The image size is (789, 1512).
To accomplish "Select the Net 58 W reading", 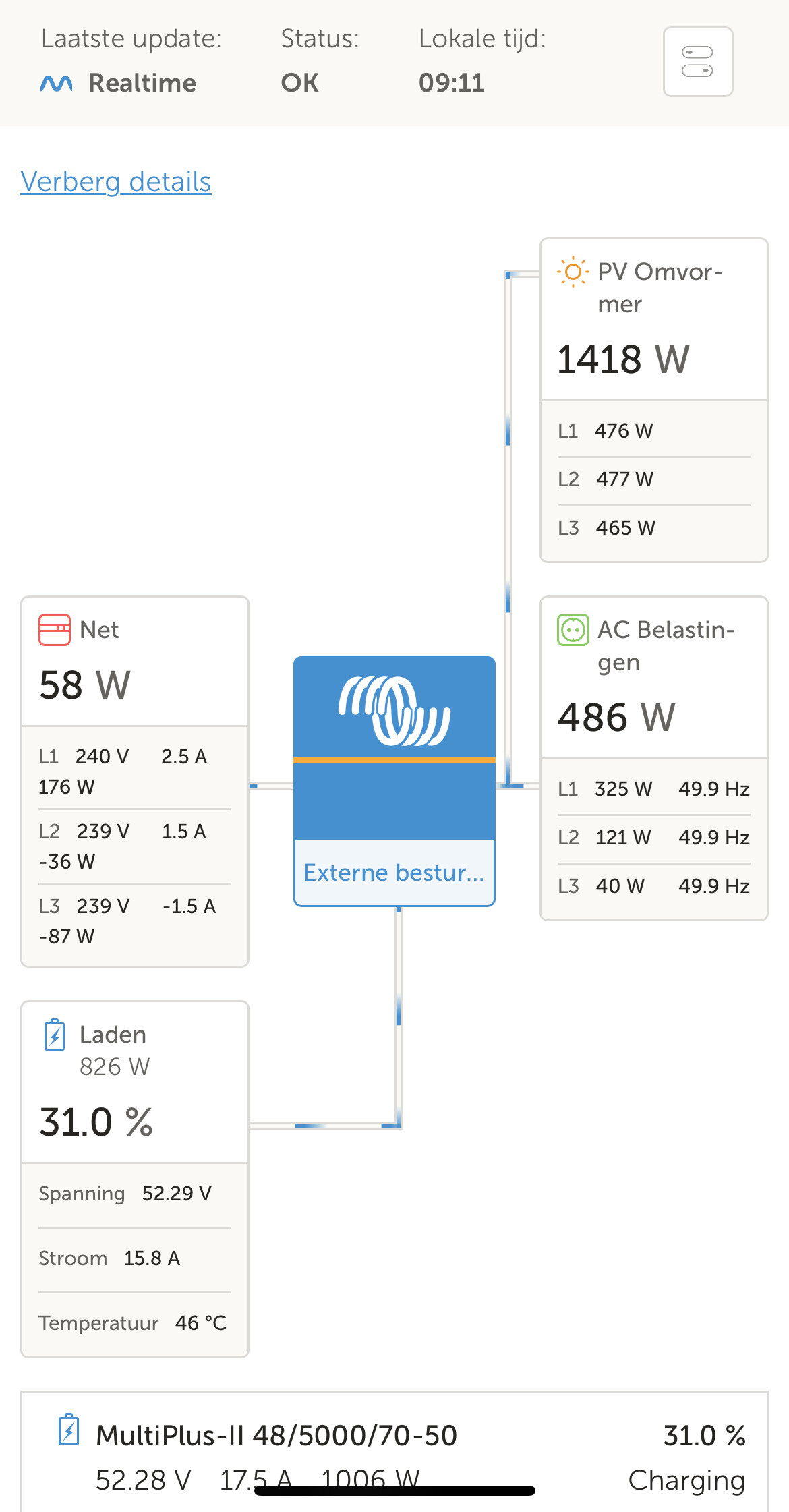I will point(85,685).
